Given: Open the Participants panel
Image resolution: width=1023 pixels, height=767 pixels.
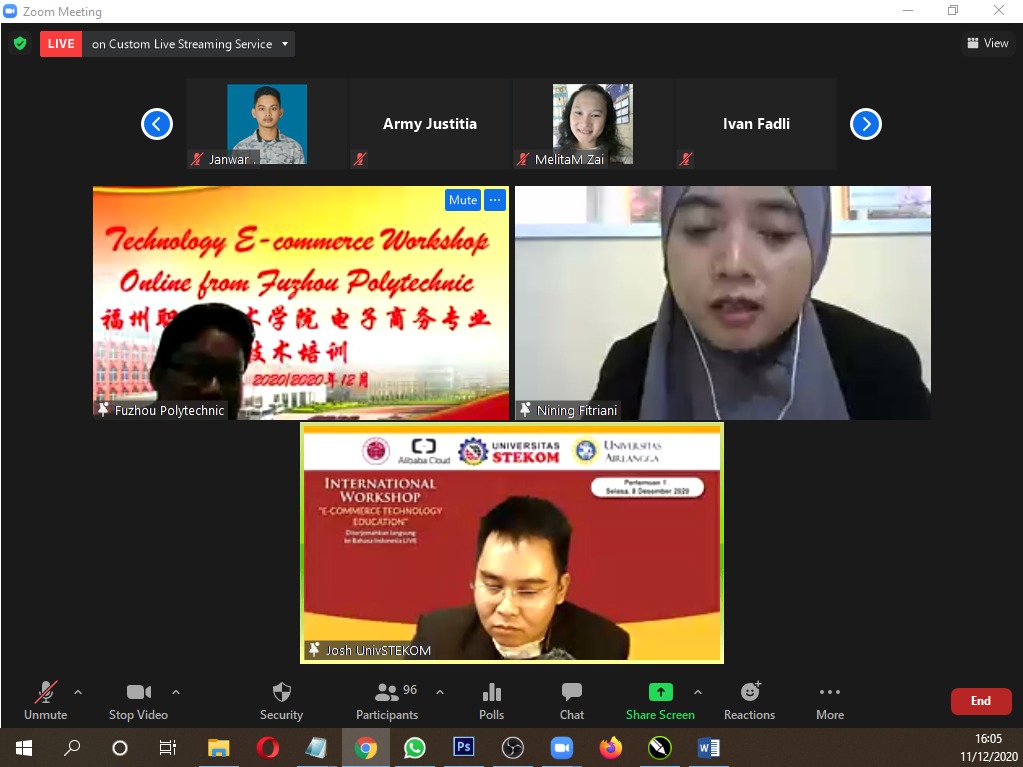Looking at the screenshot, I should coord(387,701).
